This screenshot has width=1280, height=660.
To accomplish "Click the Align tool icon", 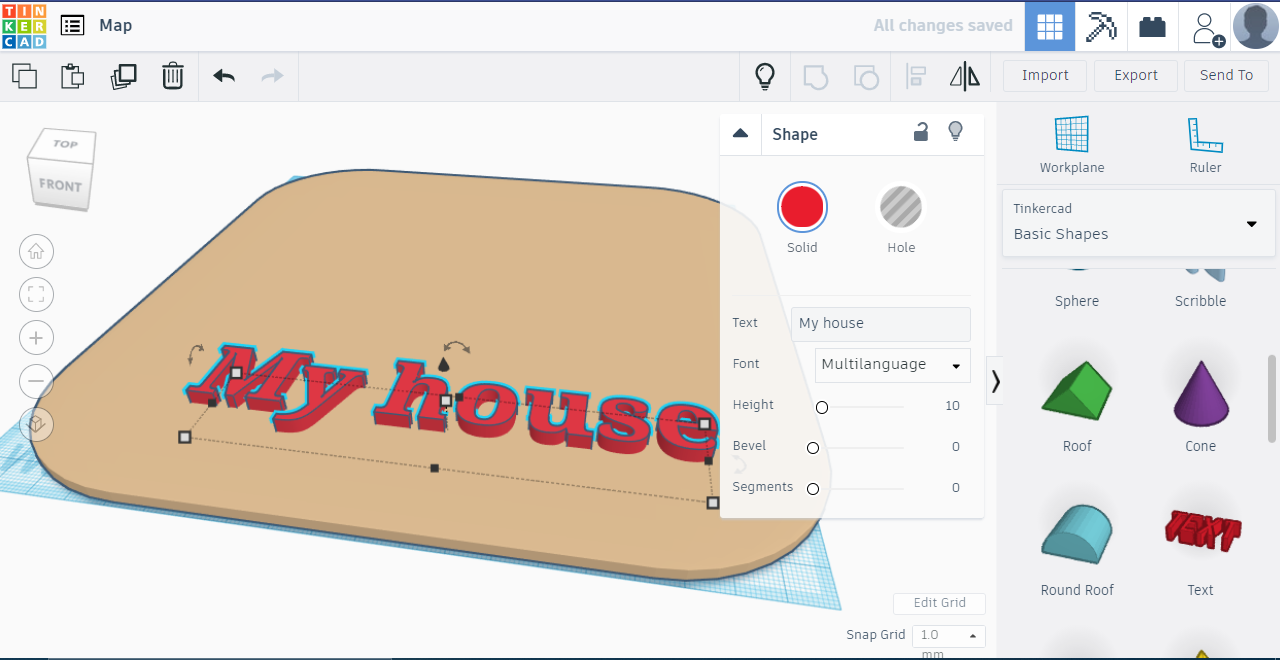I will click(915, 77).
